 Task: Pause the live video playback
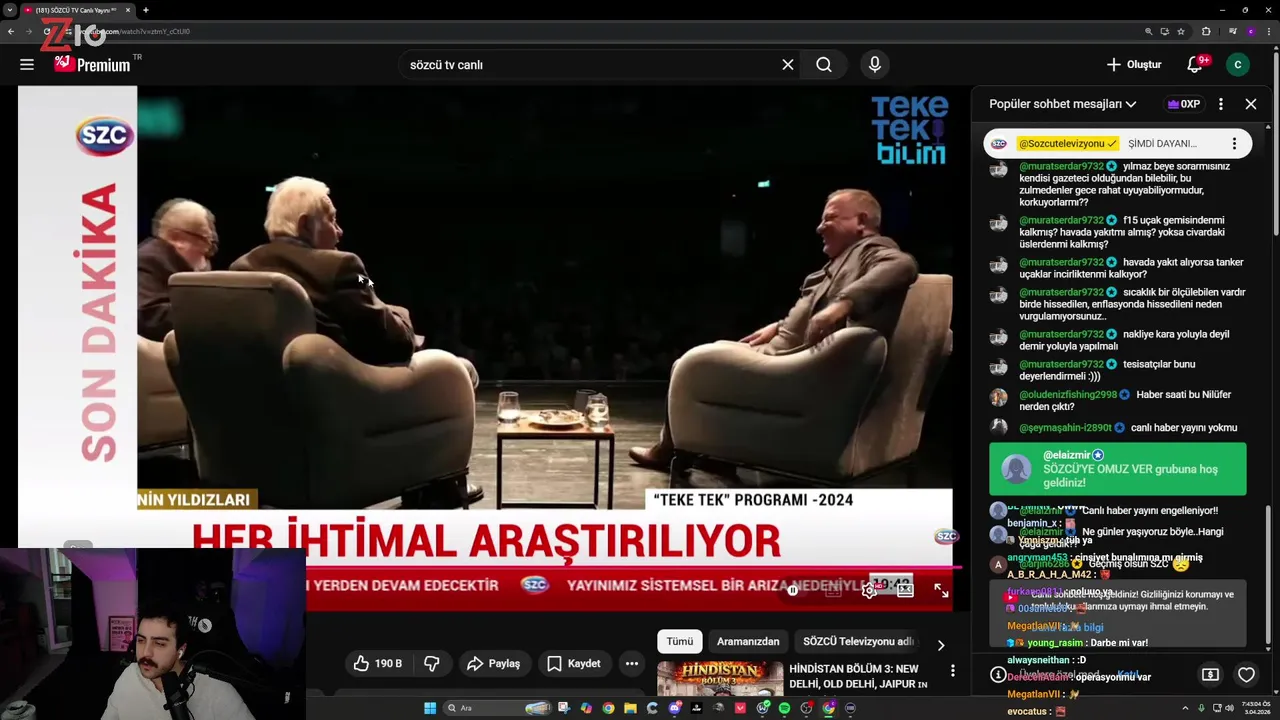click(793, 590)
